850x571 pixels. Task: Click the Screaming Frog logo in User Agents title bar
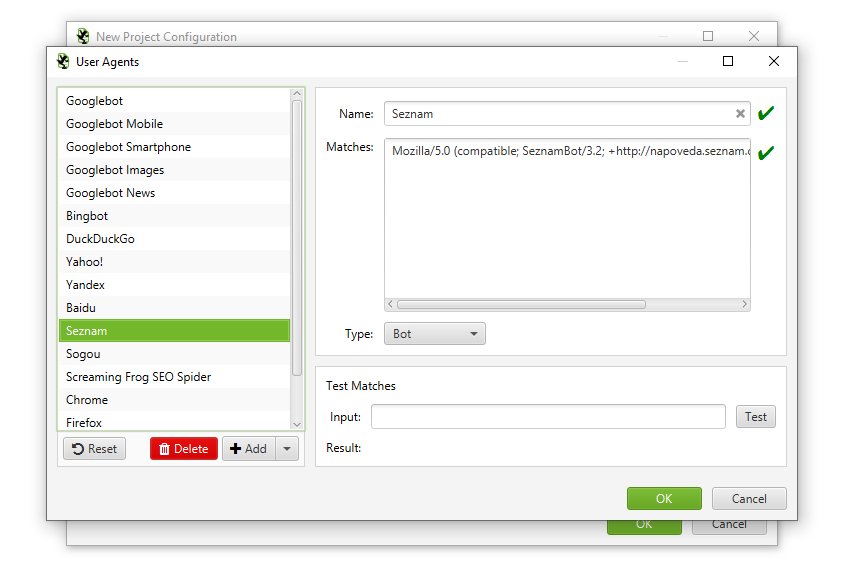click(x=63, y=61)
